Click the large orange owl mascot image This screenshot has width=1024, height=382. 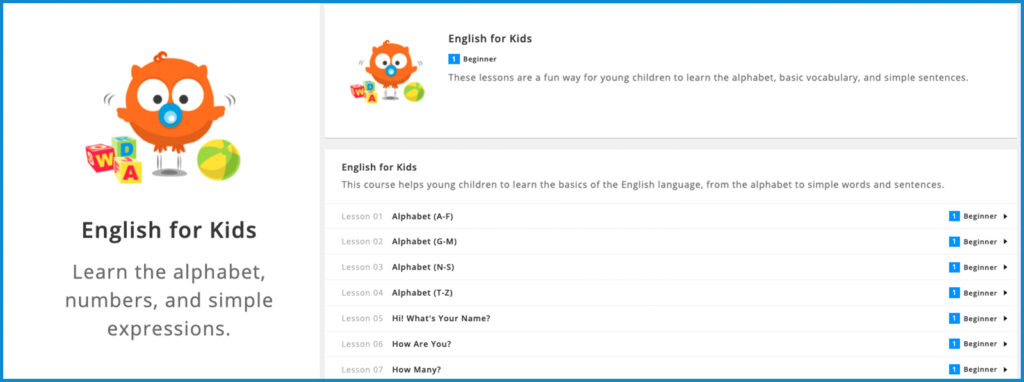163,118
